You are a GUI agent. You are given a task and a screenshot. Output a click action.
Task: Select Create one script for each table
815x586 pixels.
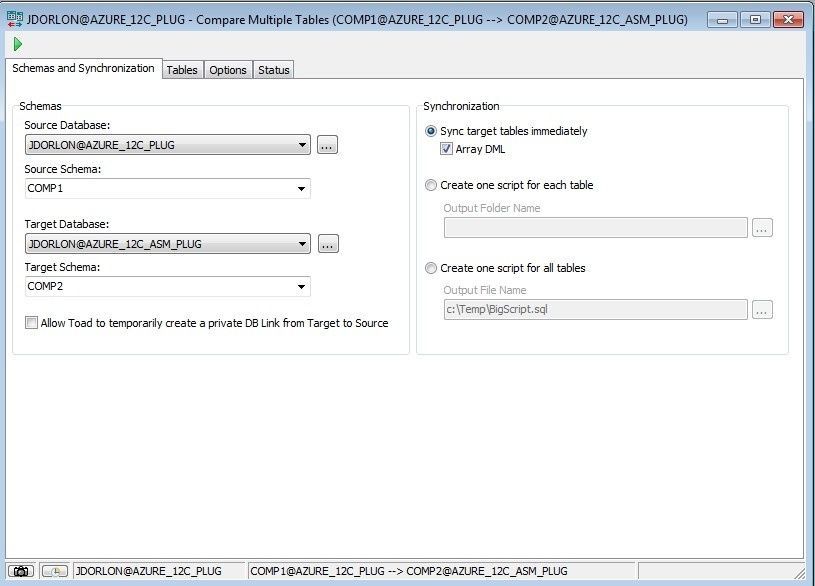pos(431,185)
